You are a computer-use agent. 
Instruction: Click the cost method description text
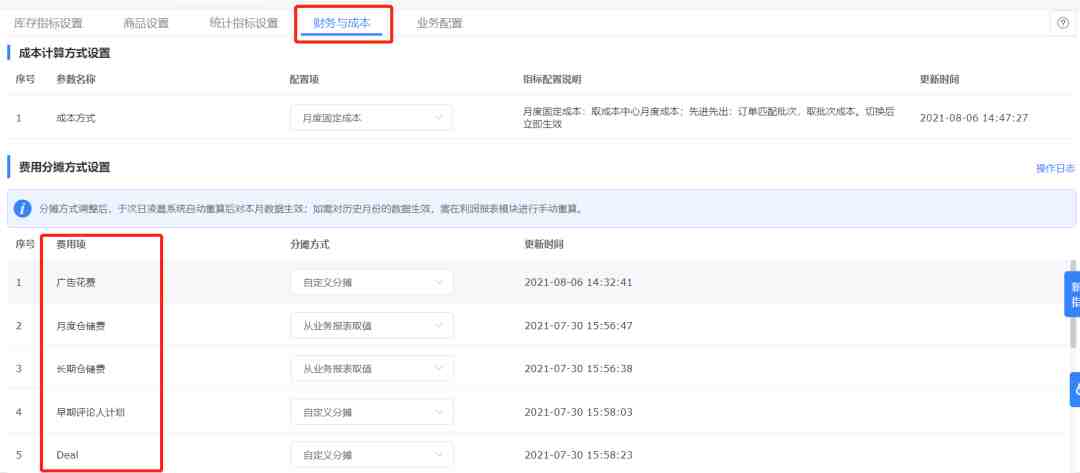coord(709,118)
